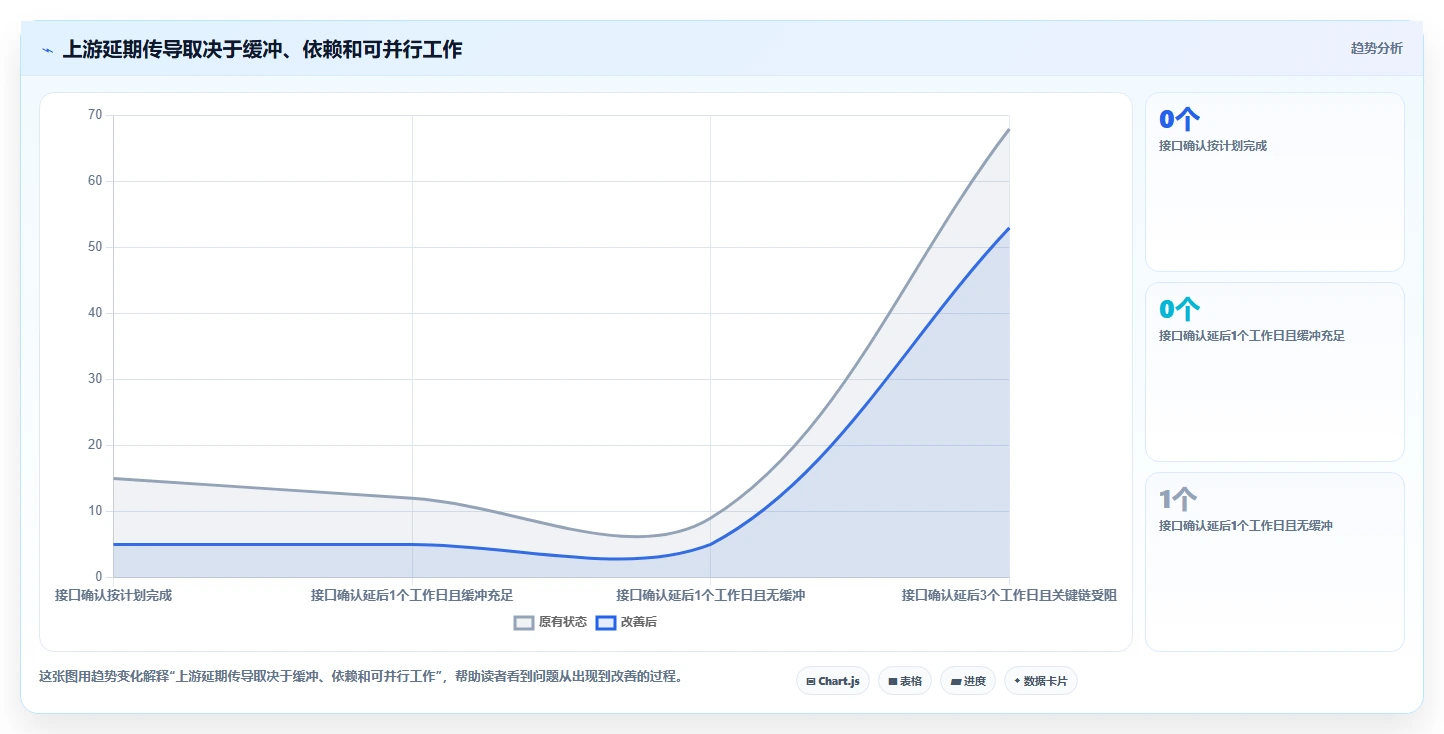Click the y-axis value 70

(95, 115)
